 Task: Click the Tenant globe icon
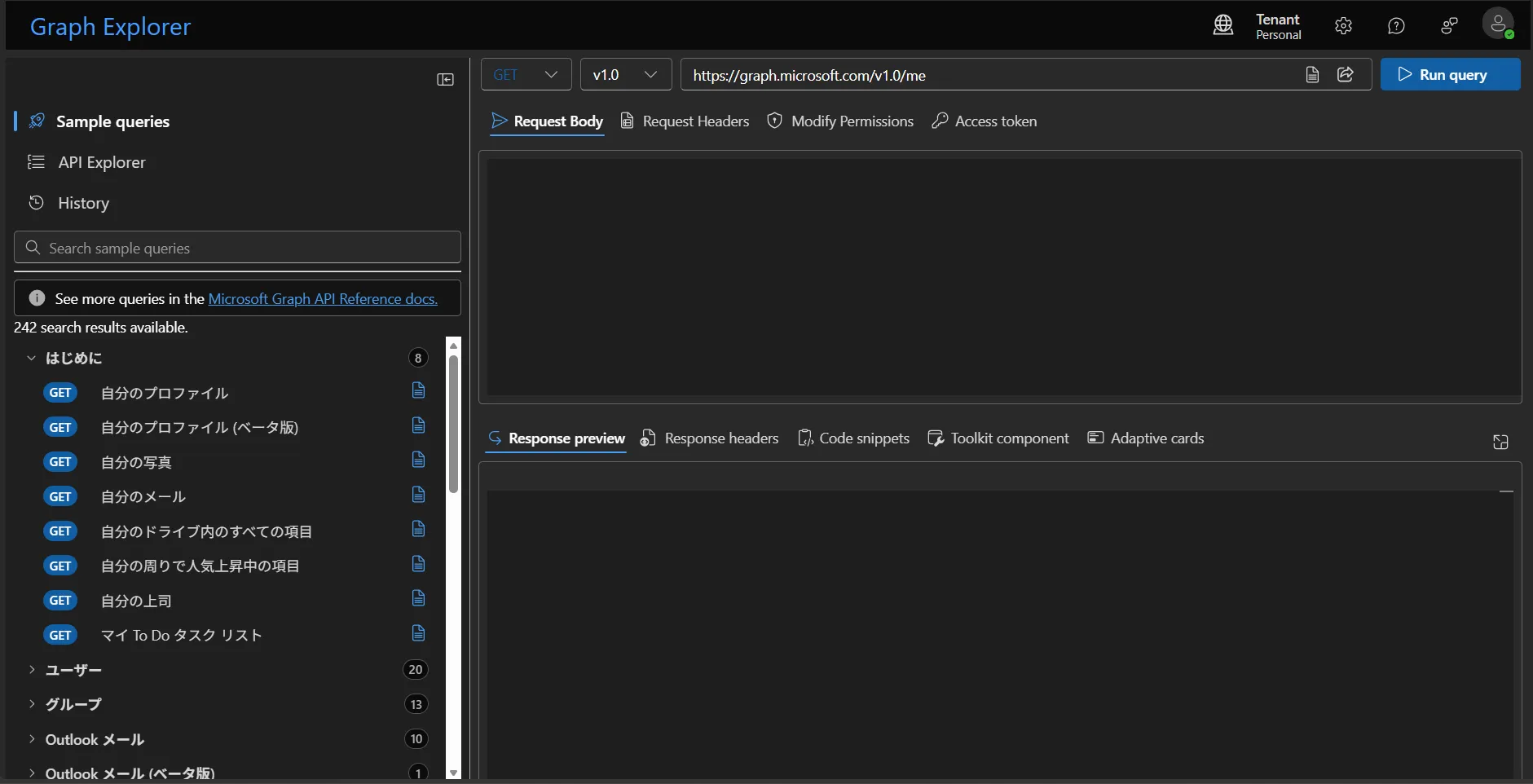tap(1223, 25)
